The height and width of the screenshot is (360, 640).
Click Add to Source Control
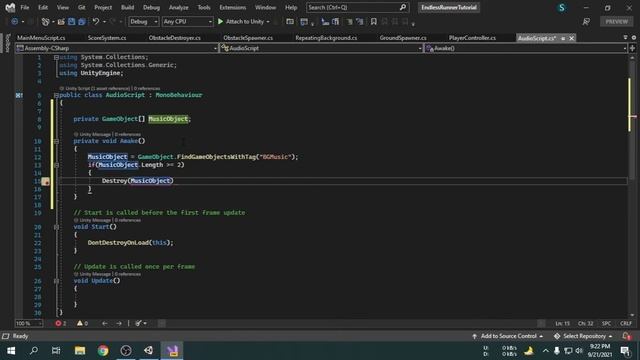coord(508,336)
